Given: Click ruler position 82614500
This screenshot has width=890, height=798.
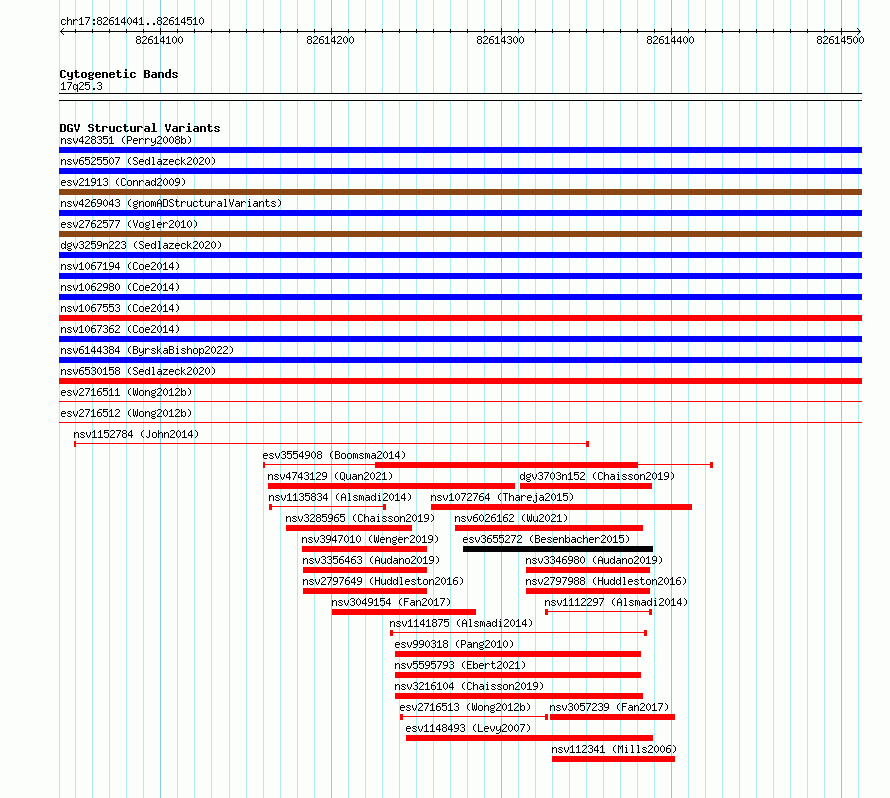Looking at the screenshot, I should pos(840,40).
